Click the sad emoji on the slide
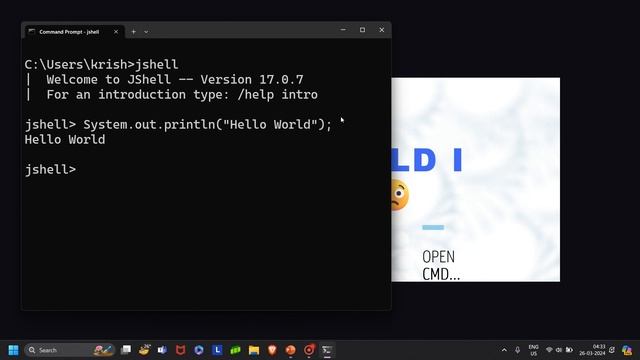The width and height of the screenshot is (640, 360). coord(399,195)
